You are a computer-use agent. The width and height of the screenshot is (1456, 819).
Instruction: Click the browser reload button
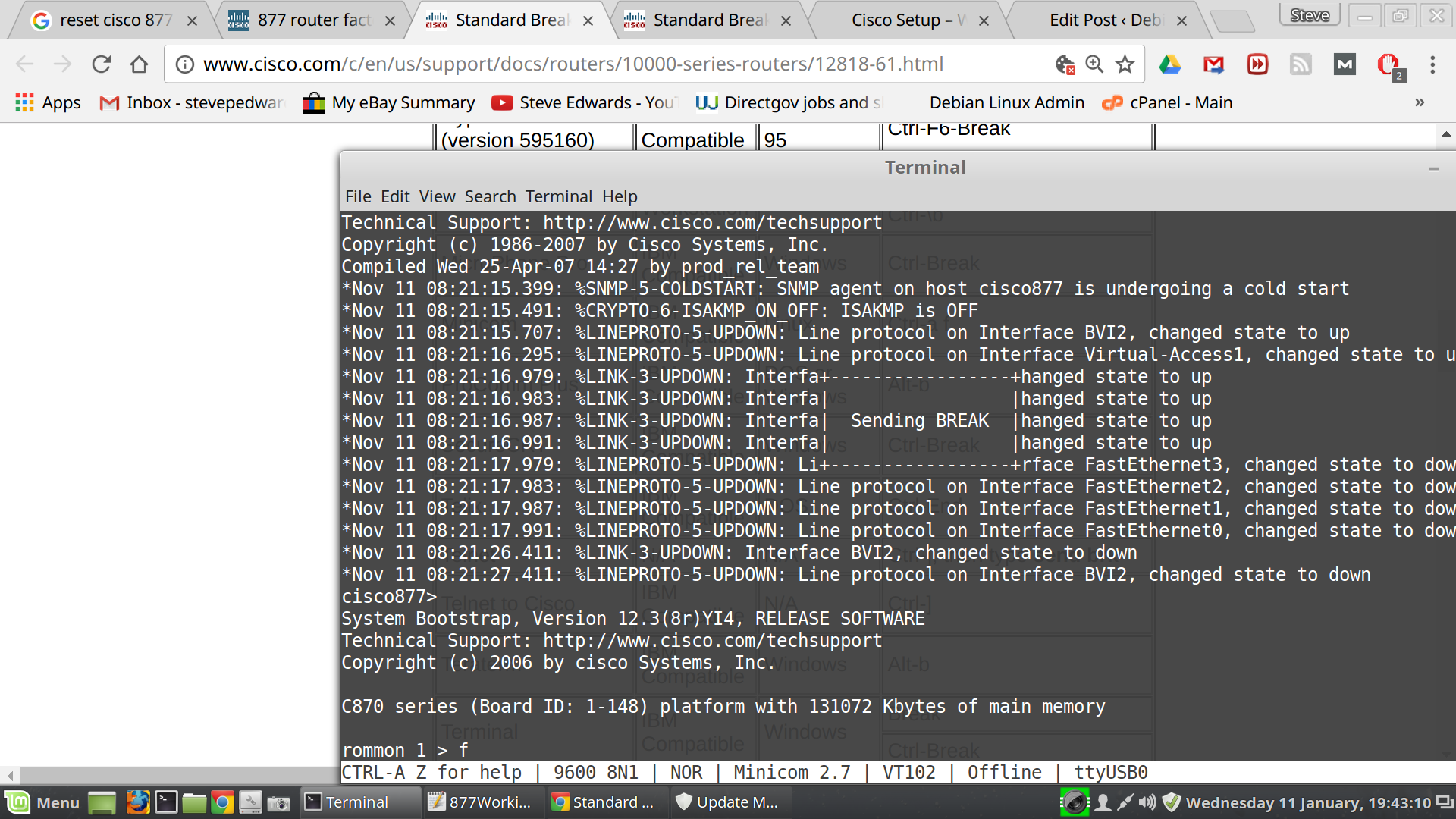coord(102,64)
